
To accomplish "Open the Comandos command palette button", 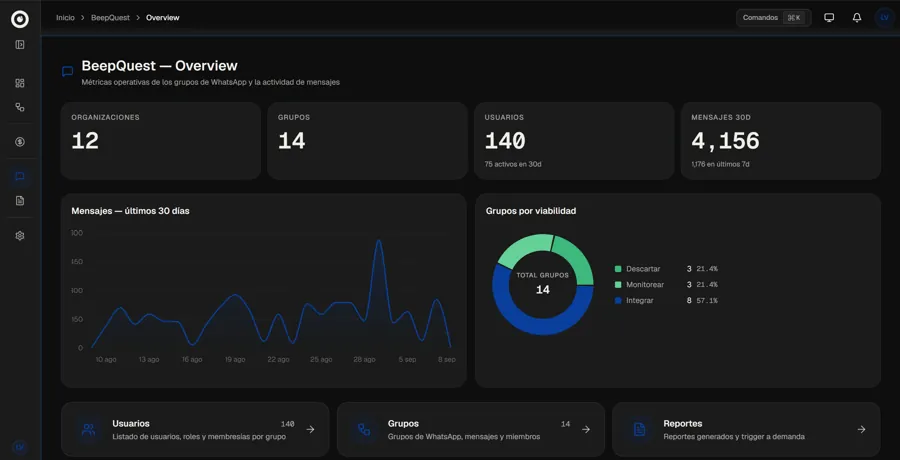I will pos(774,18).
